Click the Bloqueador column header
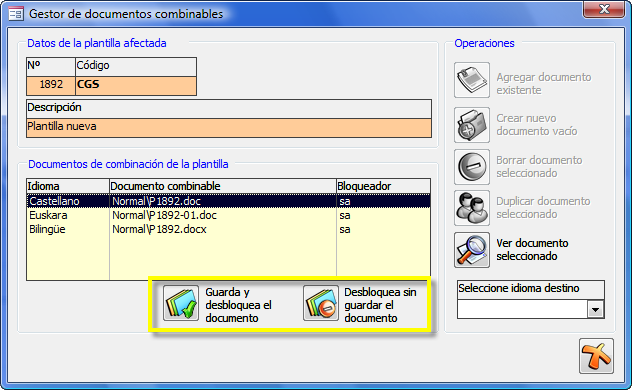 click(383, 186)
